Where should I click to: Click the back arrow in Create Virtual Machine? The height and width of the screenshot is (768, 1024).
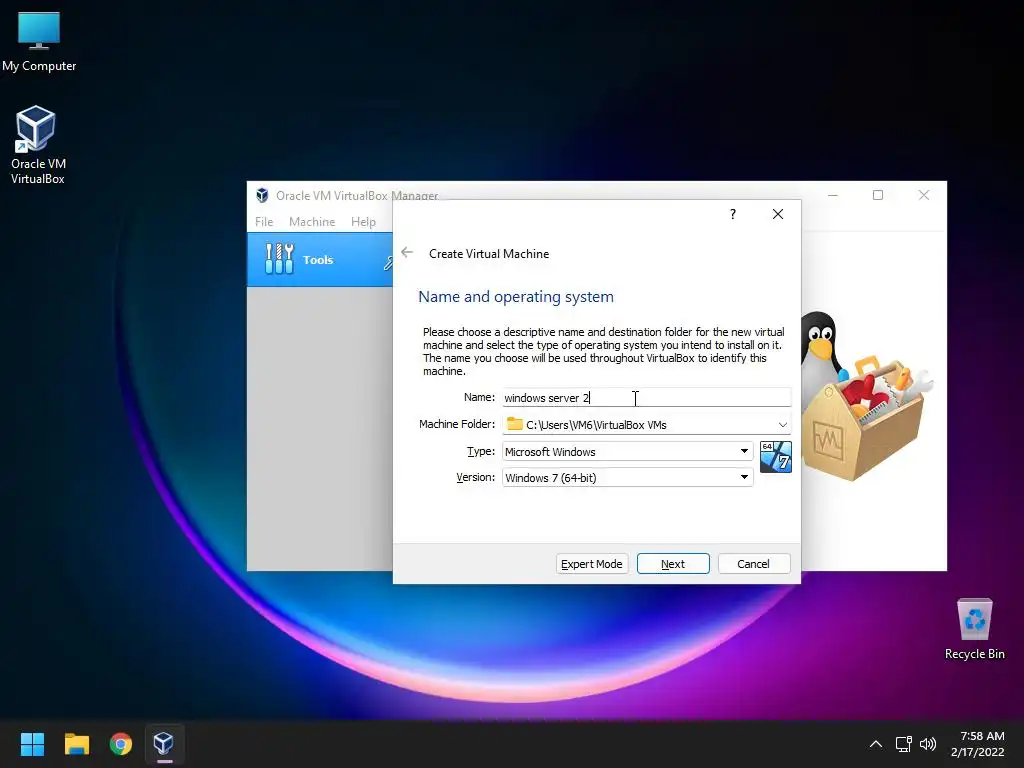[407, 253]
